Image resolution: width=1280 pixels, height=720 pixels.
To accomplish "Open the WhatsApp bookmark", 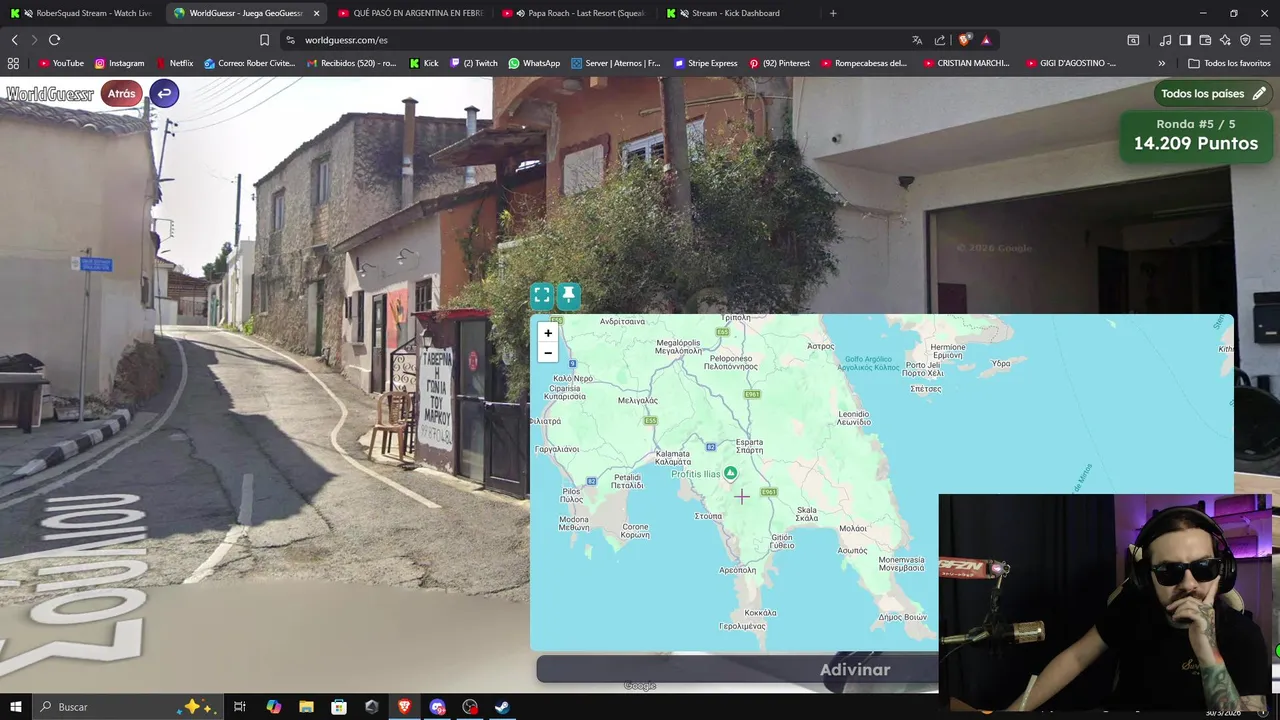I will (534, 63).
